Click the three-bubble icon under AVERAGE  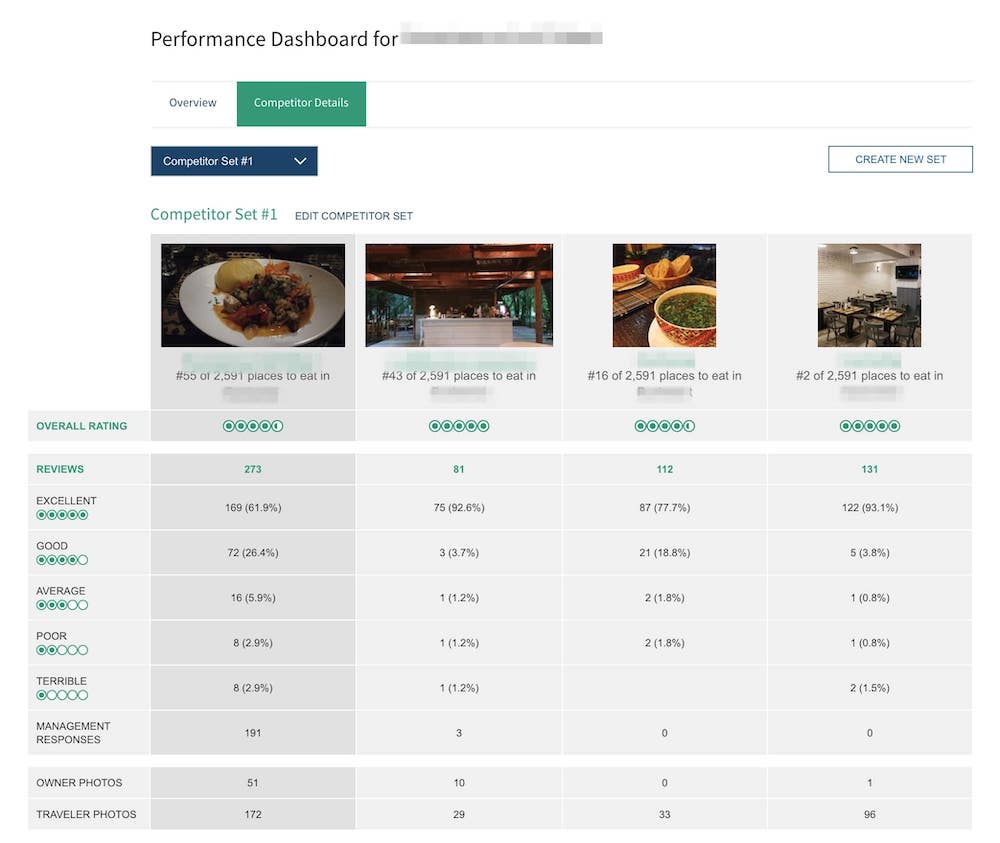coord(62,605)
